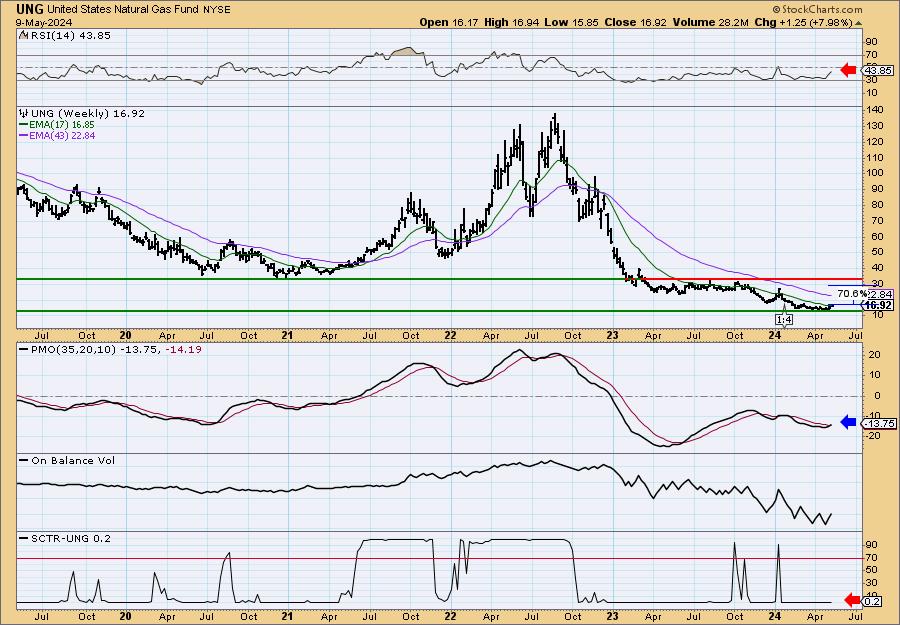
Task: Click the 16.92 price tag on axis
Action: (x=879, y=305)
